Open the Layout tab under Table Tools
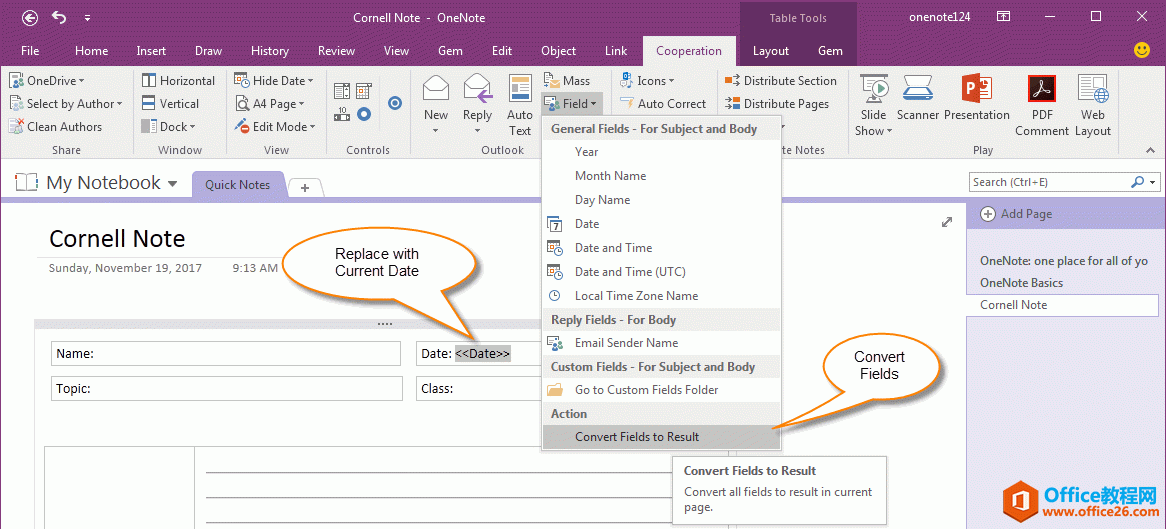The image size is (1166, 529). pos(770,51)
